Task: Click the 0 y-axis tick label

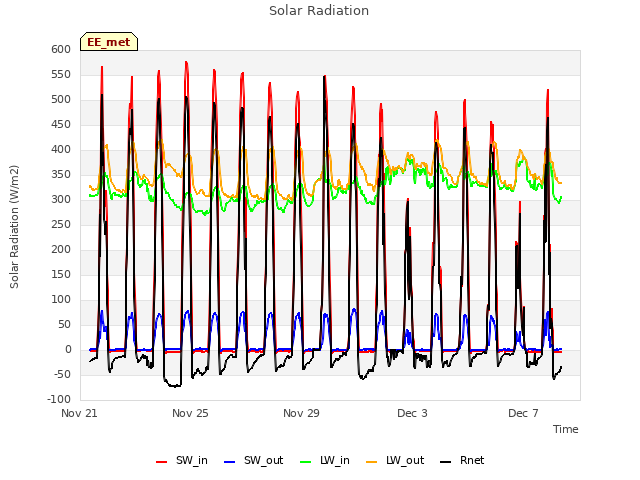Action: click(68, 349)
